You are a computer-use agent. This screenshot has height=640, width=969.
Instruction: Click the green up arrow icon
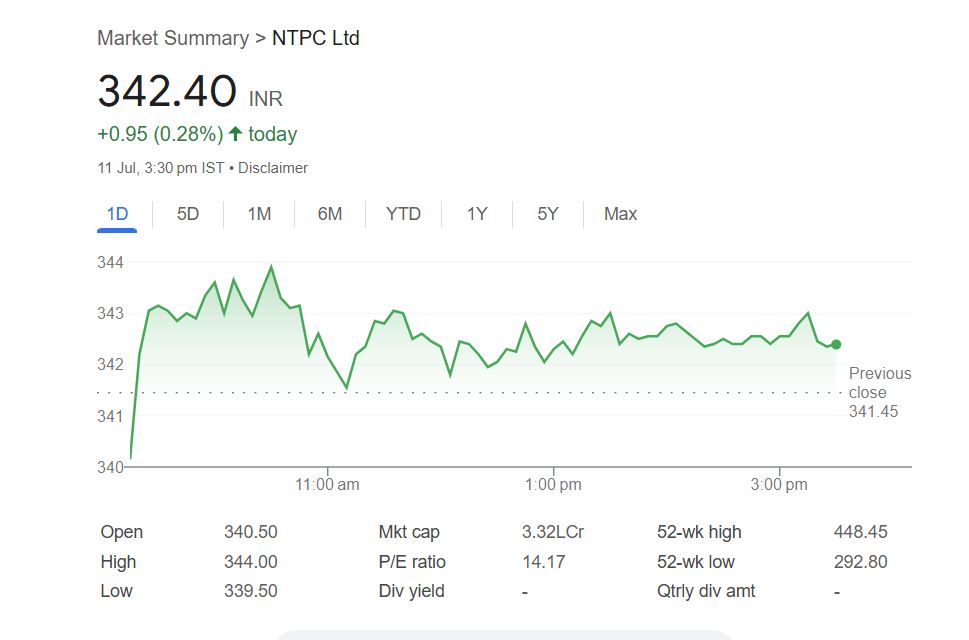coord(235,134)
